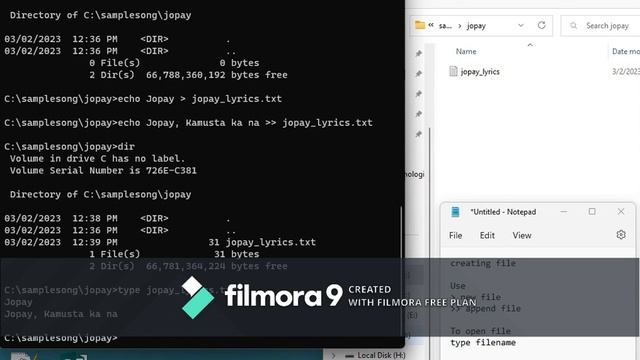Click the search magnifier icon in Explorer
The width and height of the screenshot is (640, 360).
(x=573, y=26)
